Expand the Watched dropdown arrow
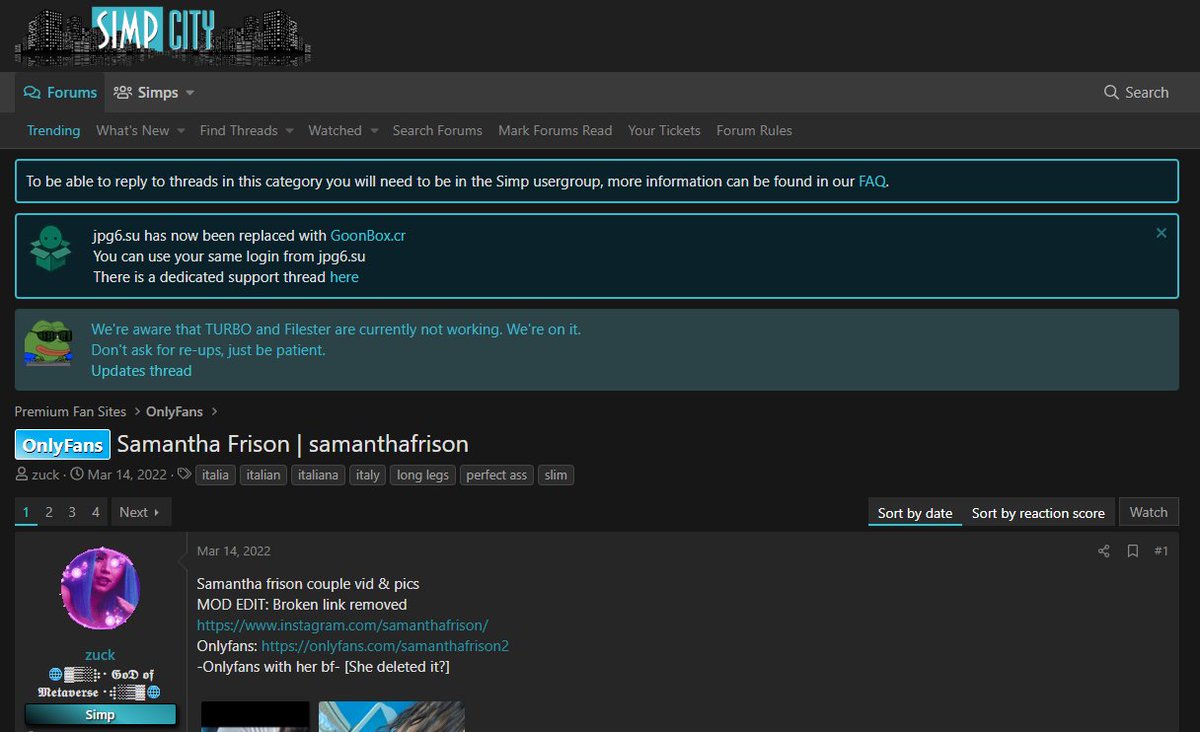 [x=374, y=131]
